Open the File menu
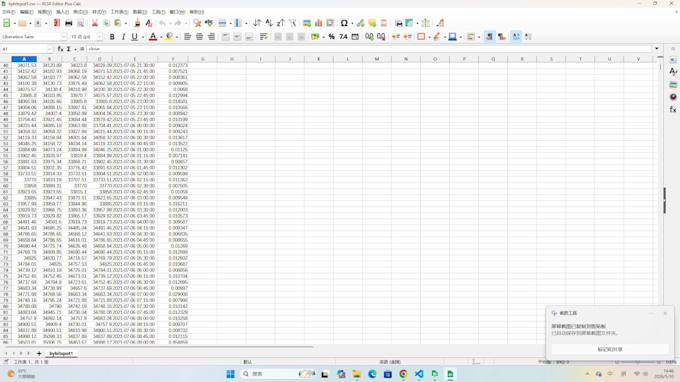 click(8, 12)
